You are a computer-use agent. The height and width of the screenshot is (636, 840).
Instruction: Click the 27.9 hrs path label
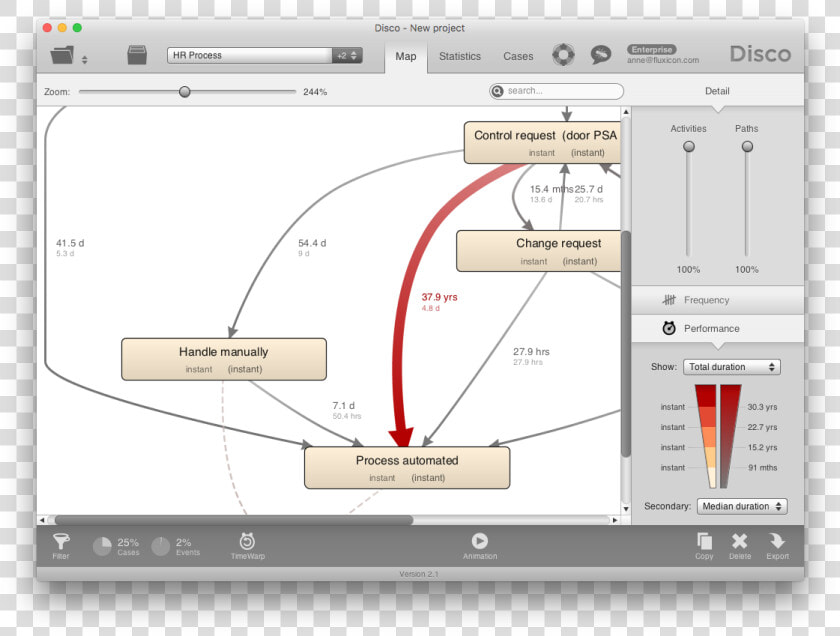click(x=531, y=352)
